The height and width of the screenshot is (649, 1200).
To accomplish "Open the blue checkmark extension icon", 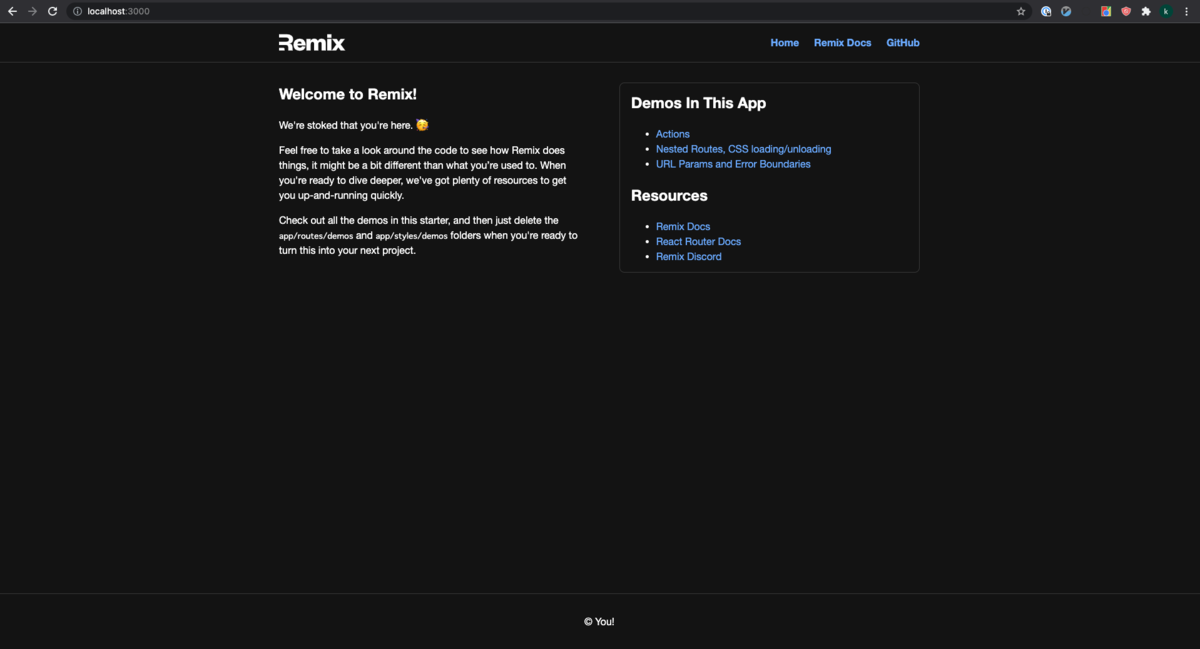I will pyautogui.click(x=1066, y=11).
